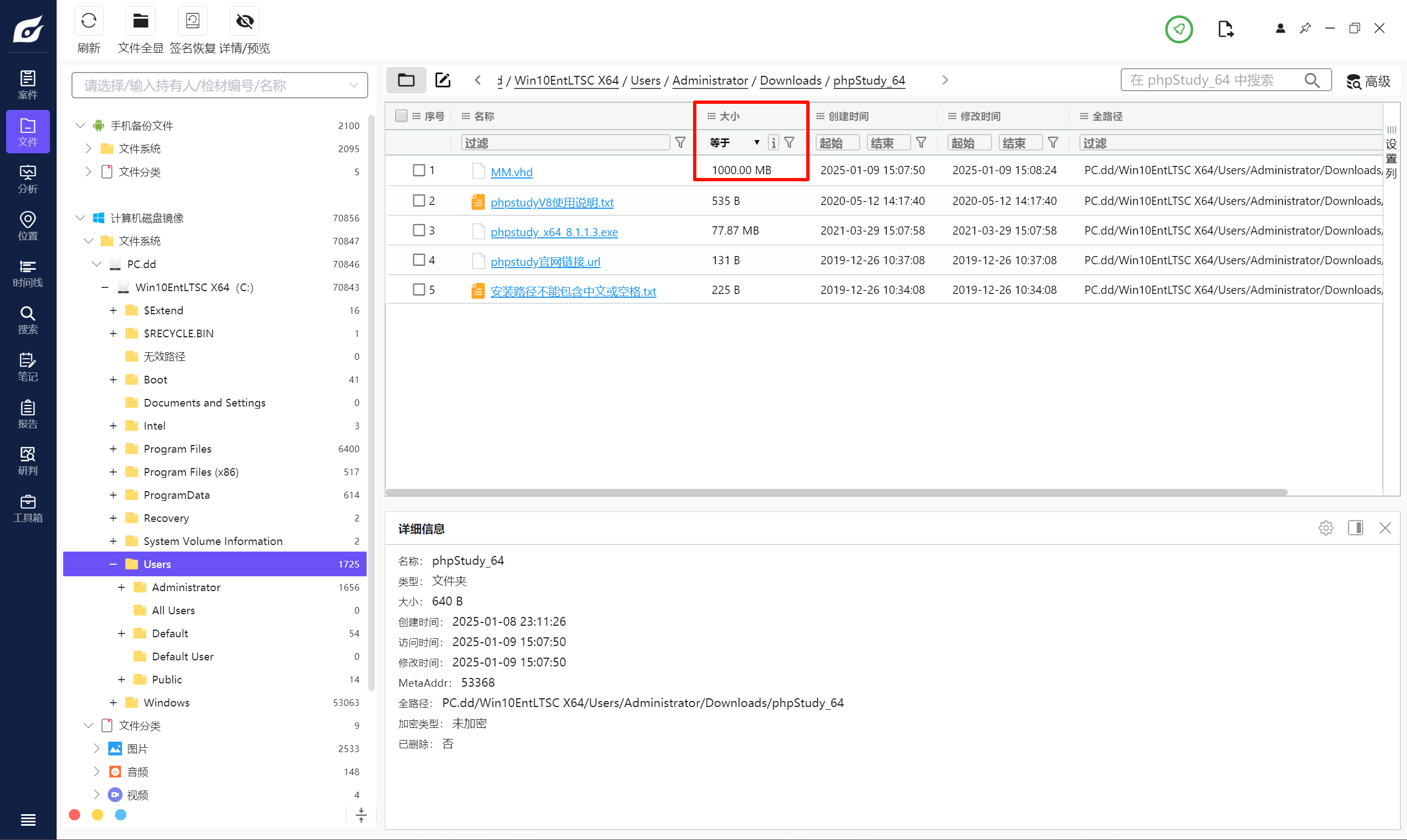This screenshot has height=840, width=1407.
Task: Open the 签名恢复 signature recovery tool
Action: (192, 21)
